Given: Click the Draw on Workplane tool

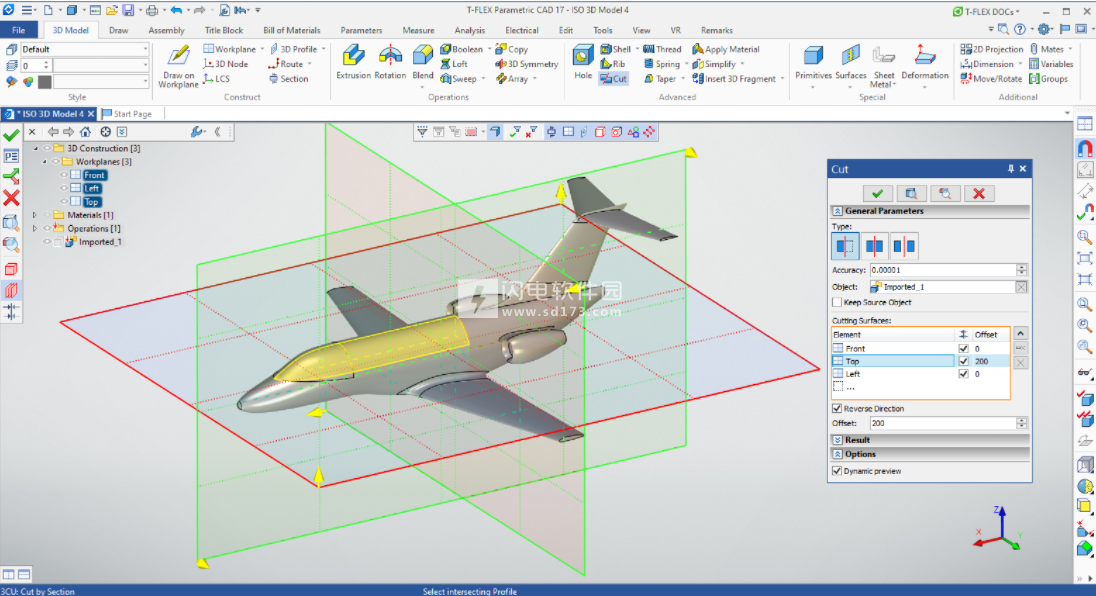Looking at the screenshot, I should 178,66.
